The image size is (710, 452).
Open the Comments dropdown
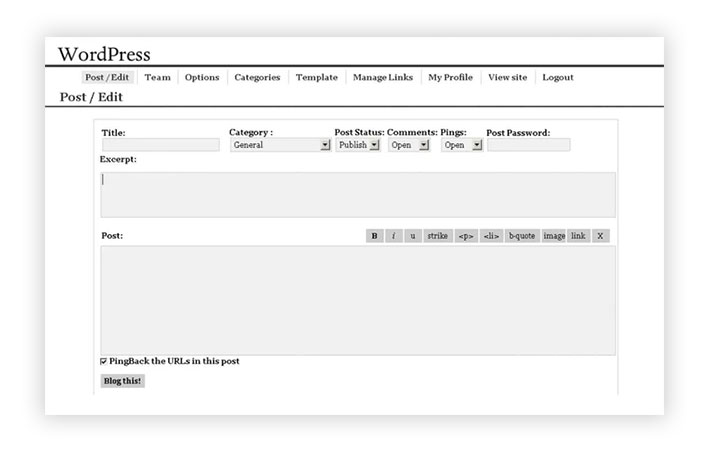point(409,145)
